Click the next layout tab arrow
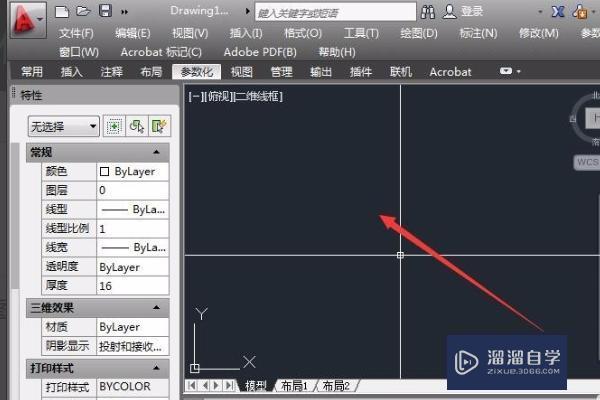 pos(217,385)
